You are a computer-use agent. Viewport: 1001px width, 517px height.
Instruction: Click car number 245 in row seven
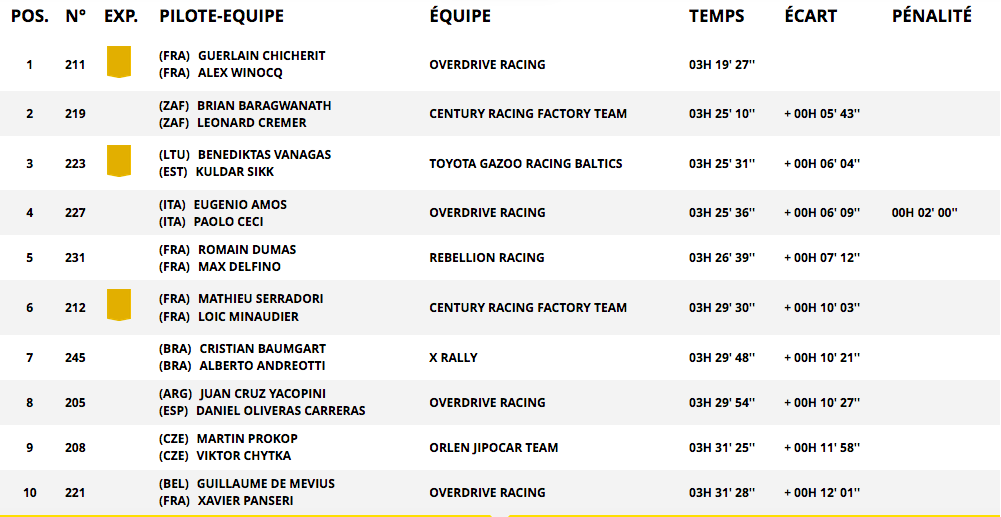point(75,357)
